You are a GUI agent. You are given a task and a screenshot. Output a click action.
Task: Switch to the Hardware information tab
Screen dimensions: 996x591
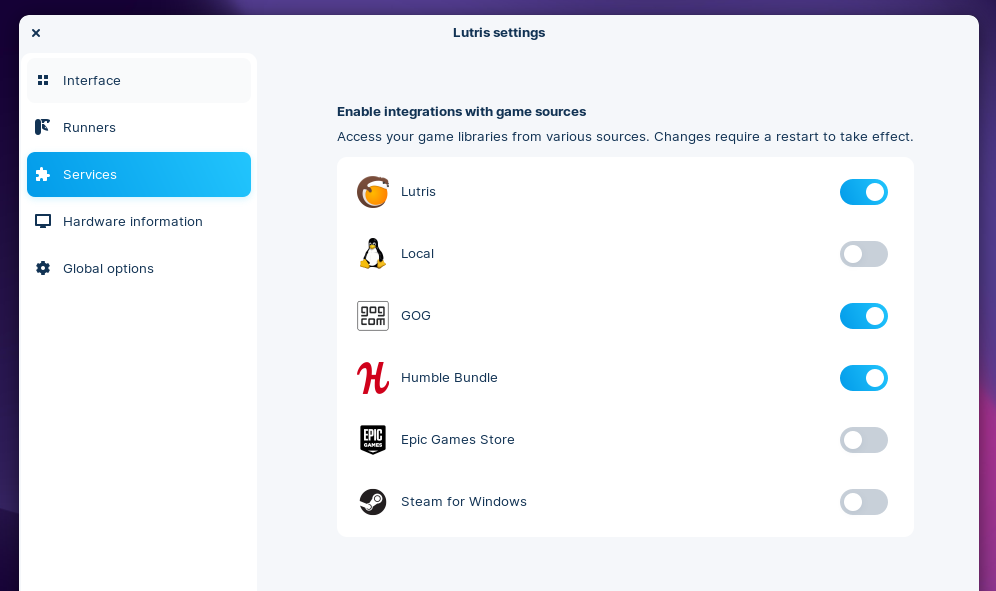tap(132, 221)
